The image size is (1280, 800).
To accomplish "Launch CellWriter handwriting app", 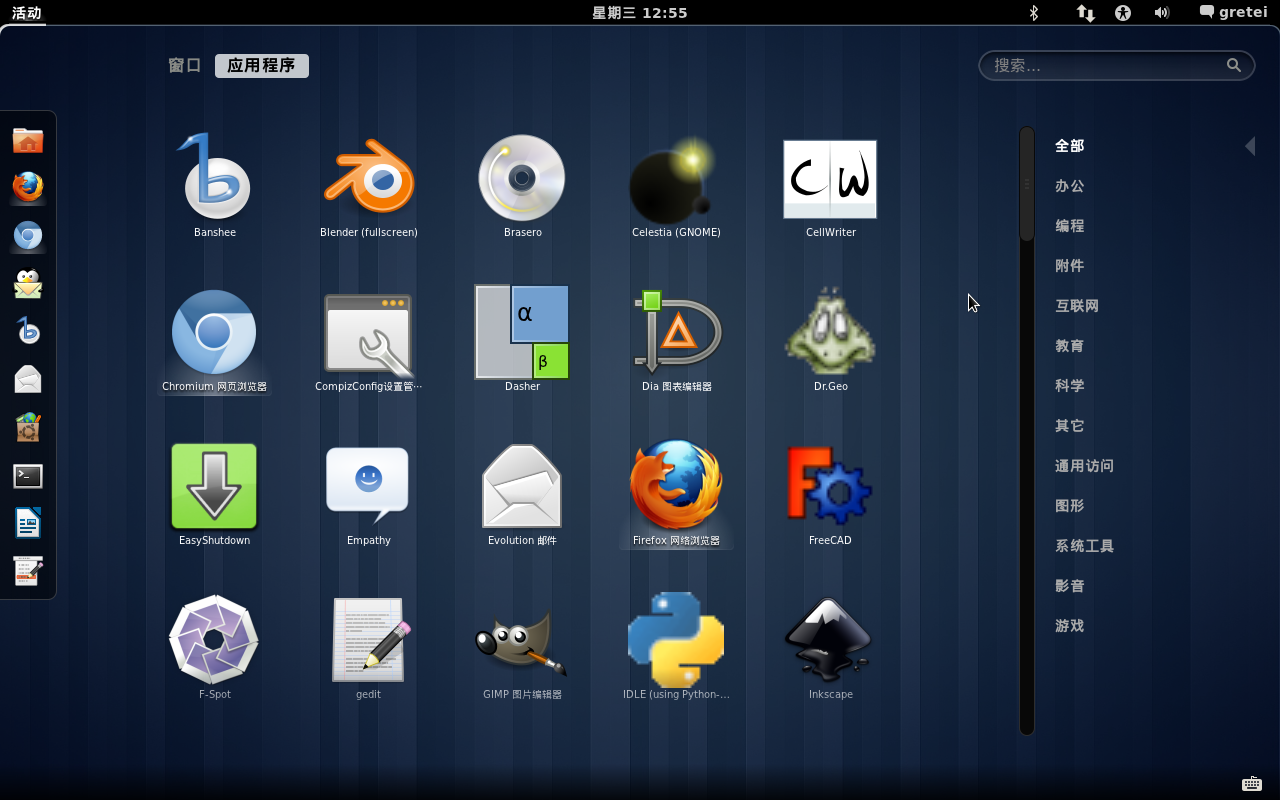I will [x=830, y=187].
